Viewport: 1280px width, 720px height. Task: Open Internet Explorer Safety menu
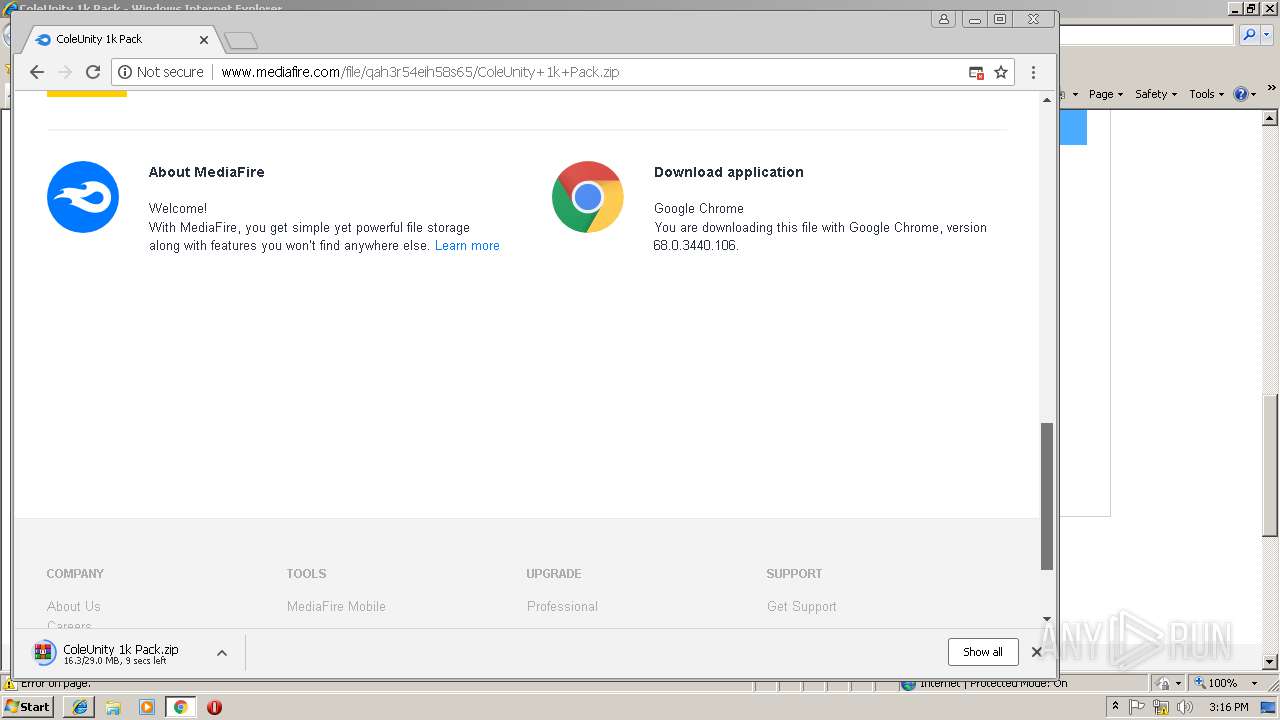pos(1156,94)
